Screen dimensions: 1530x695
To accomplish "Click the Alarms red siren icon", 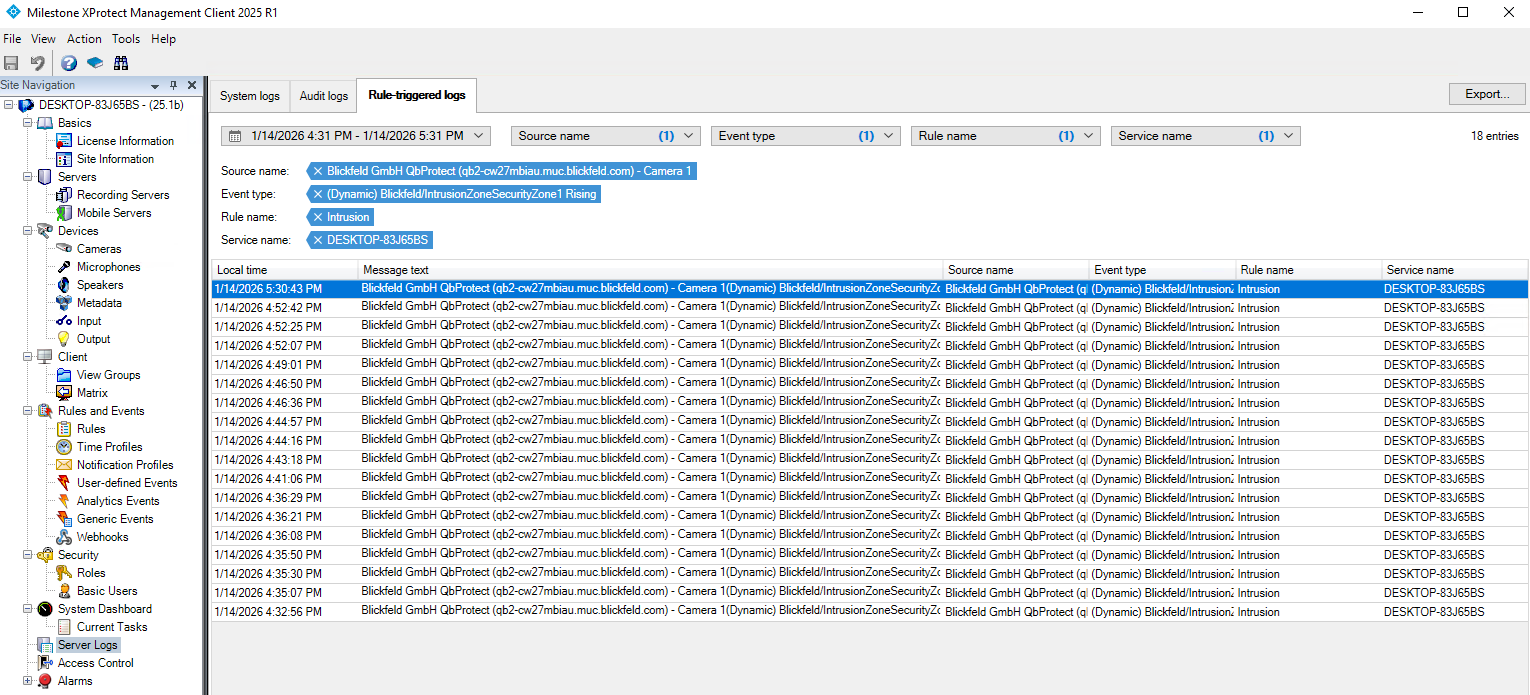I will (45, 681).
